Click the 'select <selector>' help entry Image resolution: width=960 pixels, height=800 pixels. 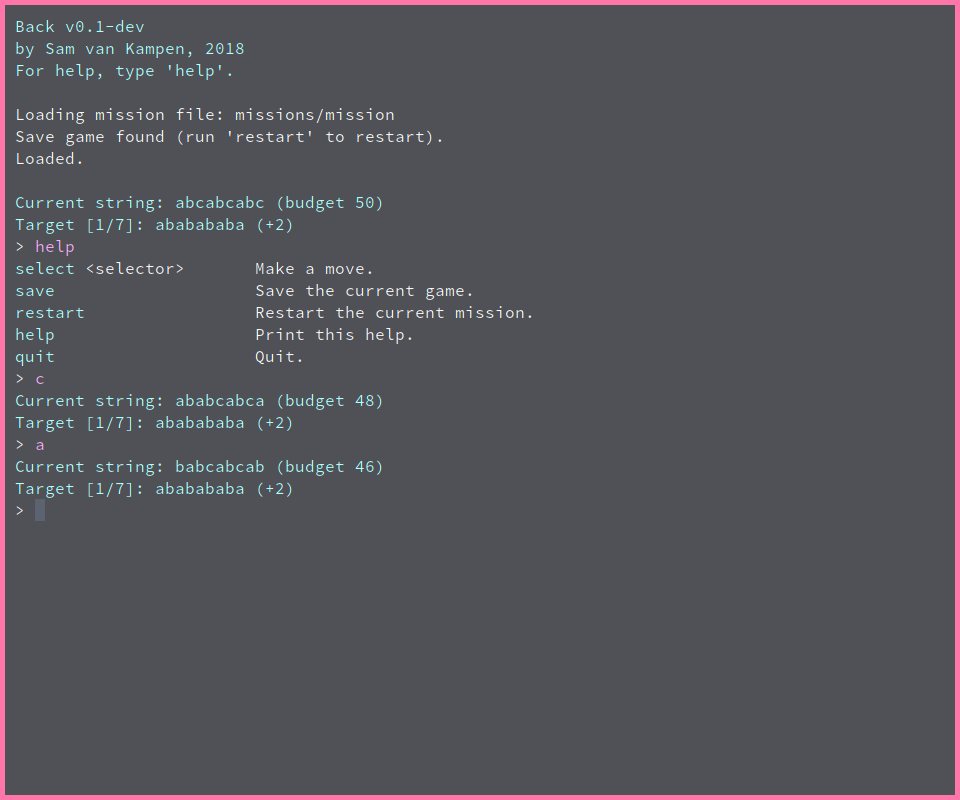[100, 269]
